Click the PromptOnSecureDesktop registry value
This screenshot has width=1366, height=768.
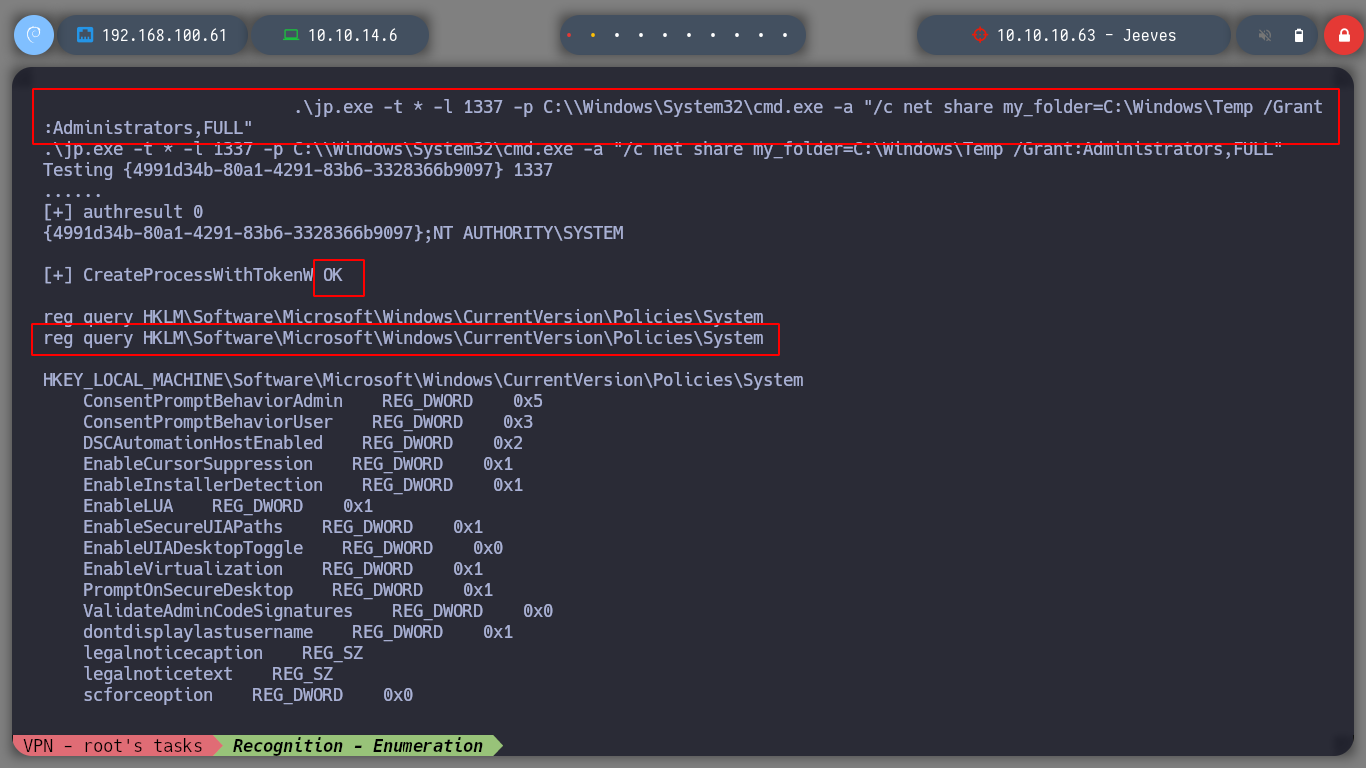(288, 590)
